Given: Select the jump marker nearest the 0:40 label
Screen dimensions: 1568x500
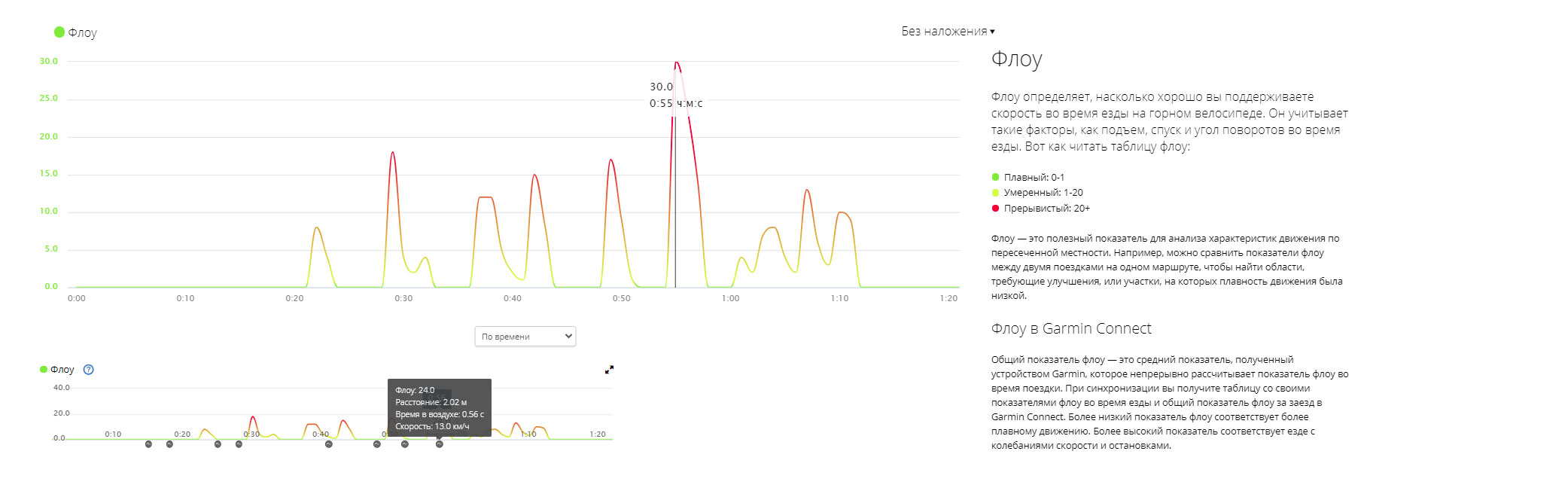Looking at the screenshot, I should [x=329, y=444].
